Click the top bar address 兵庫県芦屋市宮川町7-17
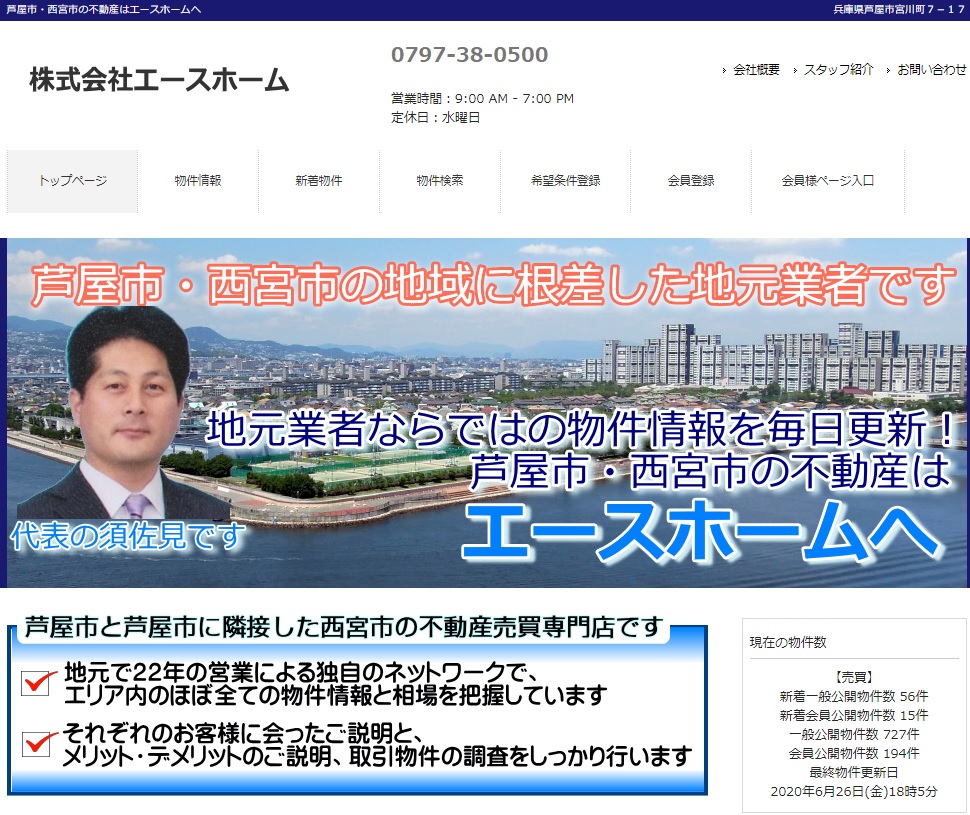Image resolution: width=970 pixels, height=815 pixels. coord(899,10)
